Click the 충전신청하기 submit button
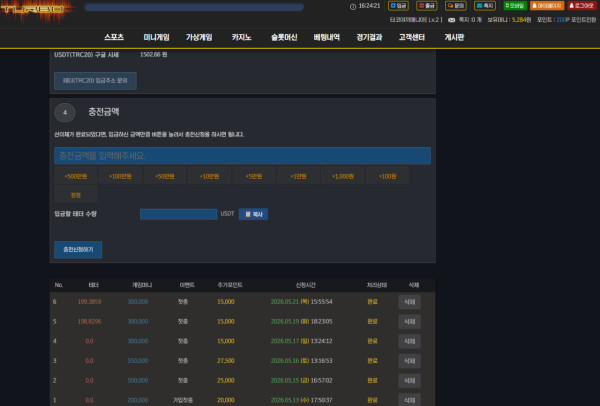Screen dimensions: 600x406 click(78, 249)
